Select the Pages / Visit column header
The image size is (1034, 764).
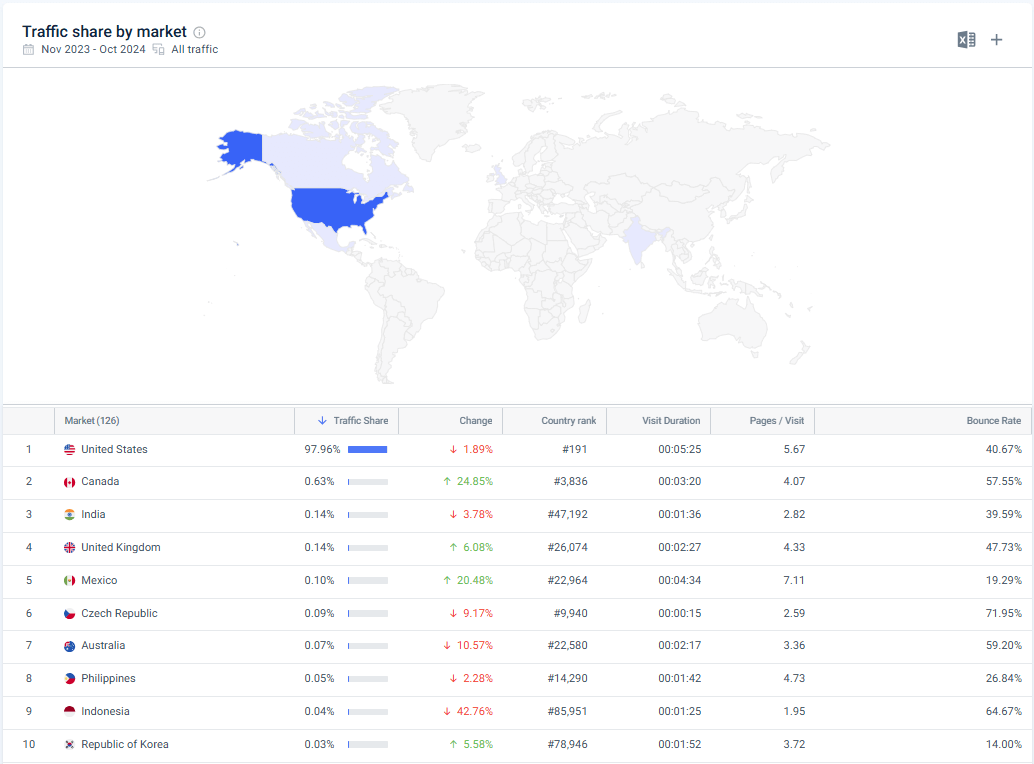[x=779, y=420]
